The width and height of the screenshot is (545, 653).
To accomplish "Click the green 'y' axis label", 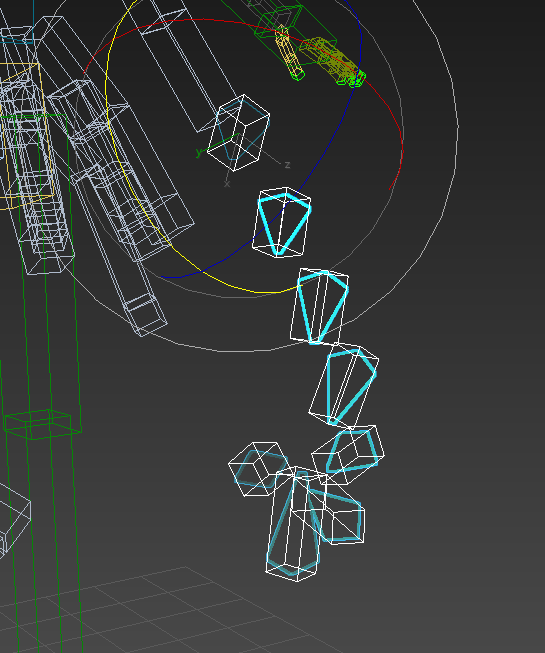I will click(x=199, y=152).
